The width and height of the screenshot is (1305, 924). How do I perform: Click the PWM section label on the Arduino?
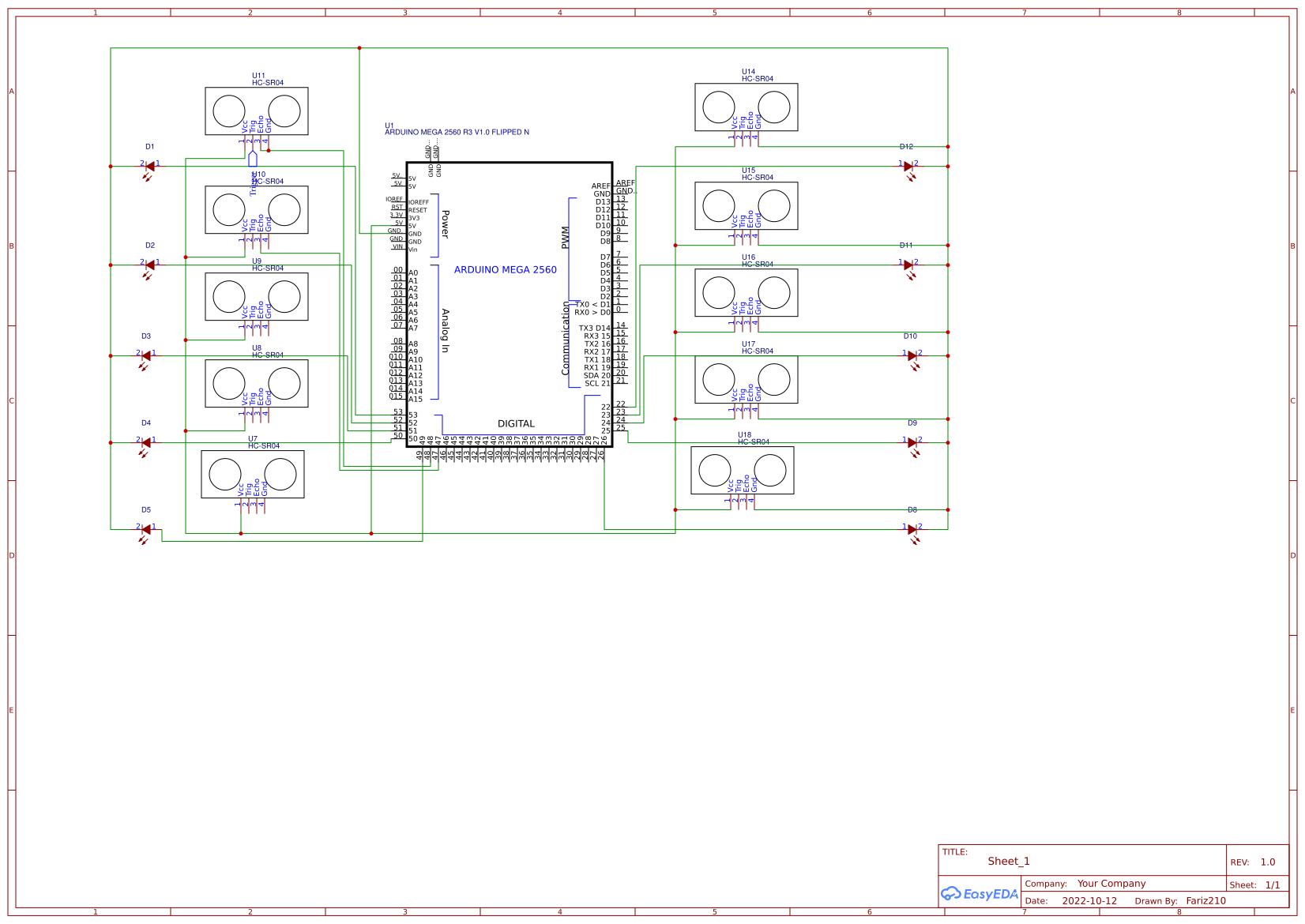pyautogui.click(x=564, y=235)
